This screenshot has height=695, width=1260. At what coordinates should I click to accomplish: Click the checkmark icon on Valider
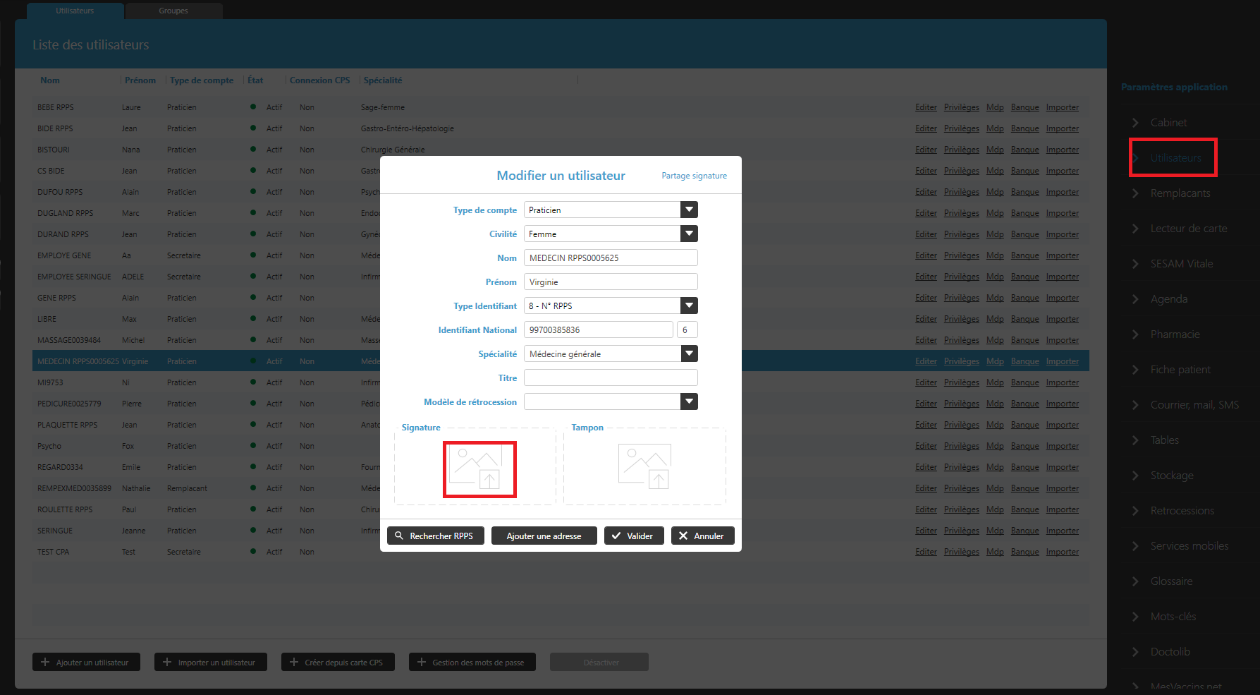[x=616, y=536]
